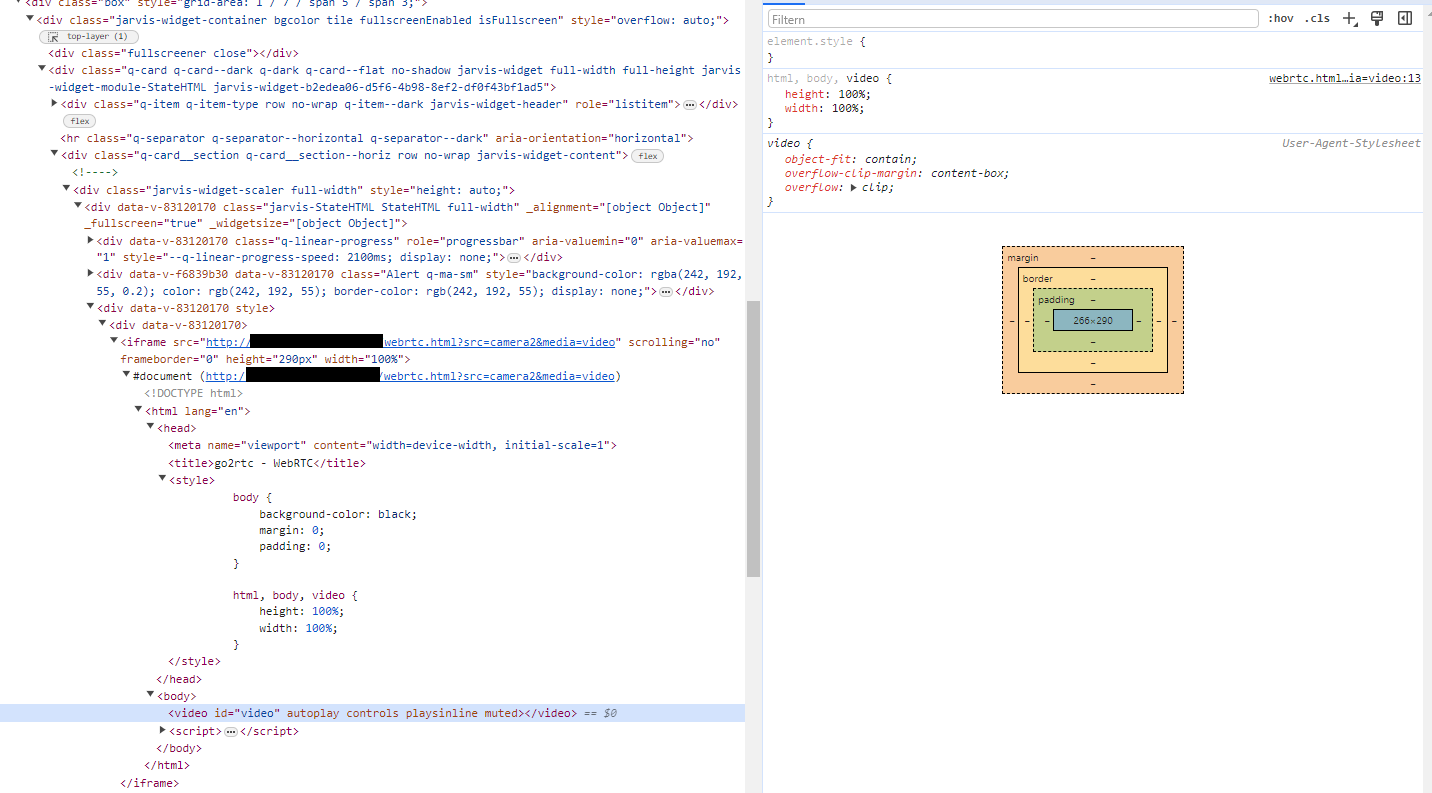1432x793 pixels.
Task: Expand the Alert q-ma-sm div node
Action: (x=90, y=273)
